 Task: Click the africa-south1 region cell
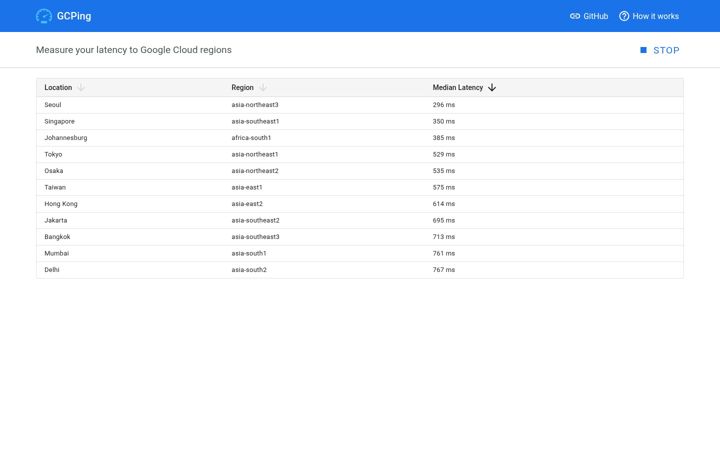tap(251, 138)
